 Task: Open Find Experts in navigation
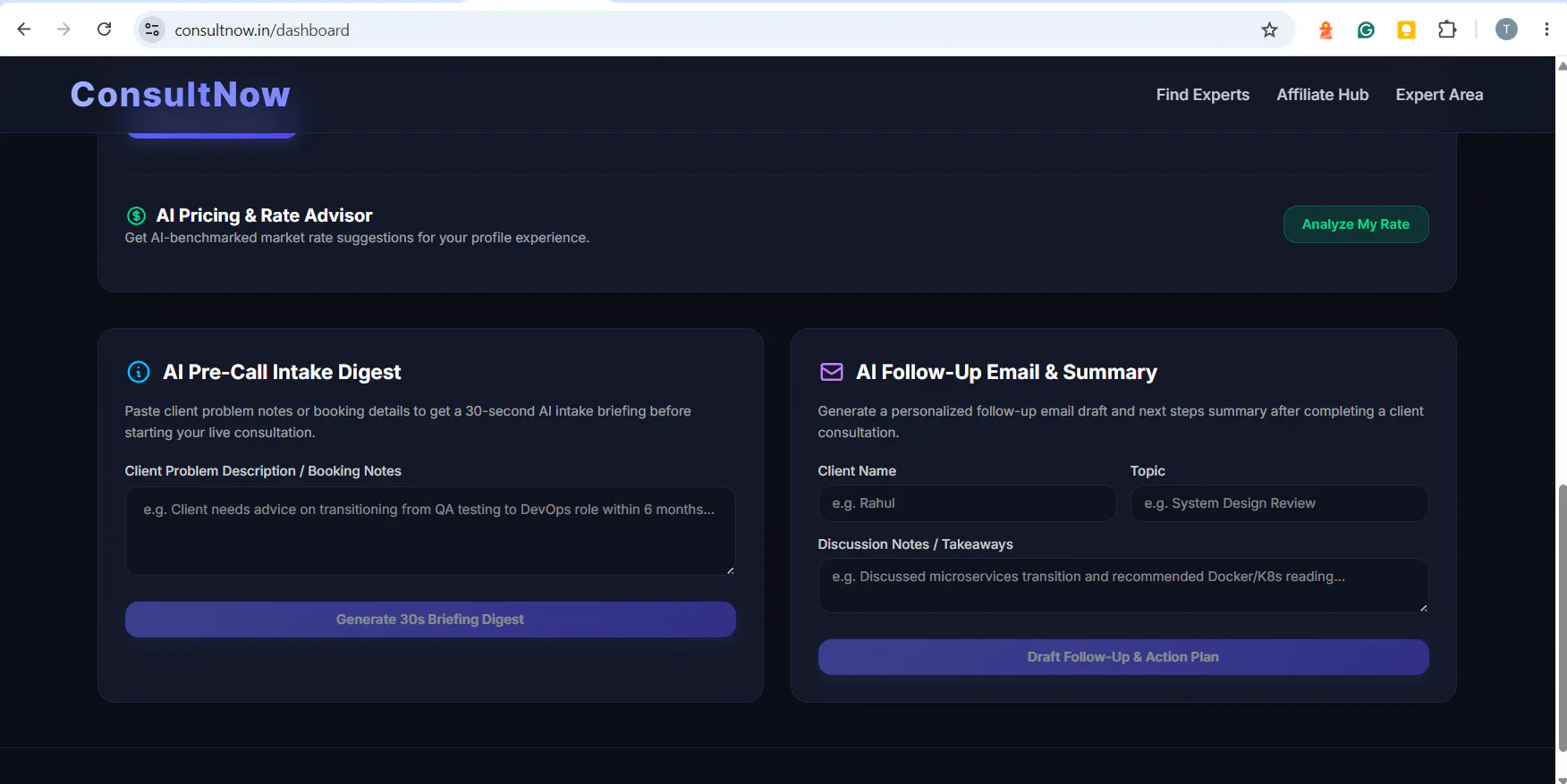click(1202, 95)
